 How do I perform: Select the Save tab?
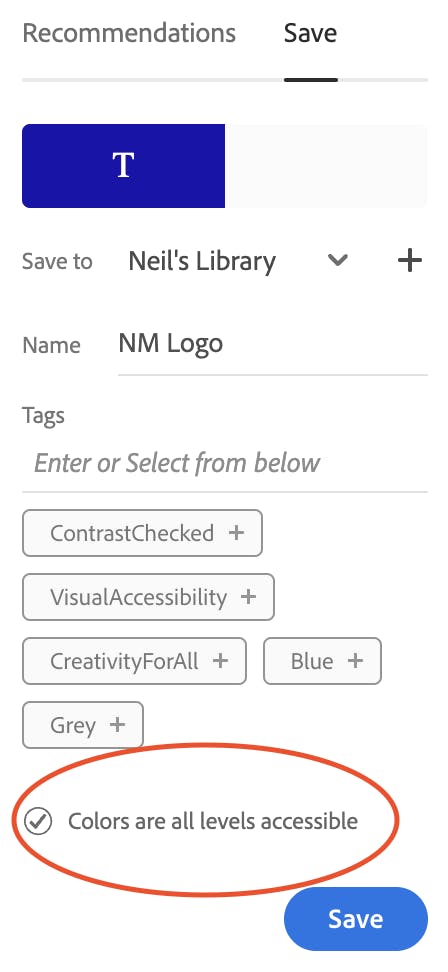pos(310,33)
